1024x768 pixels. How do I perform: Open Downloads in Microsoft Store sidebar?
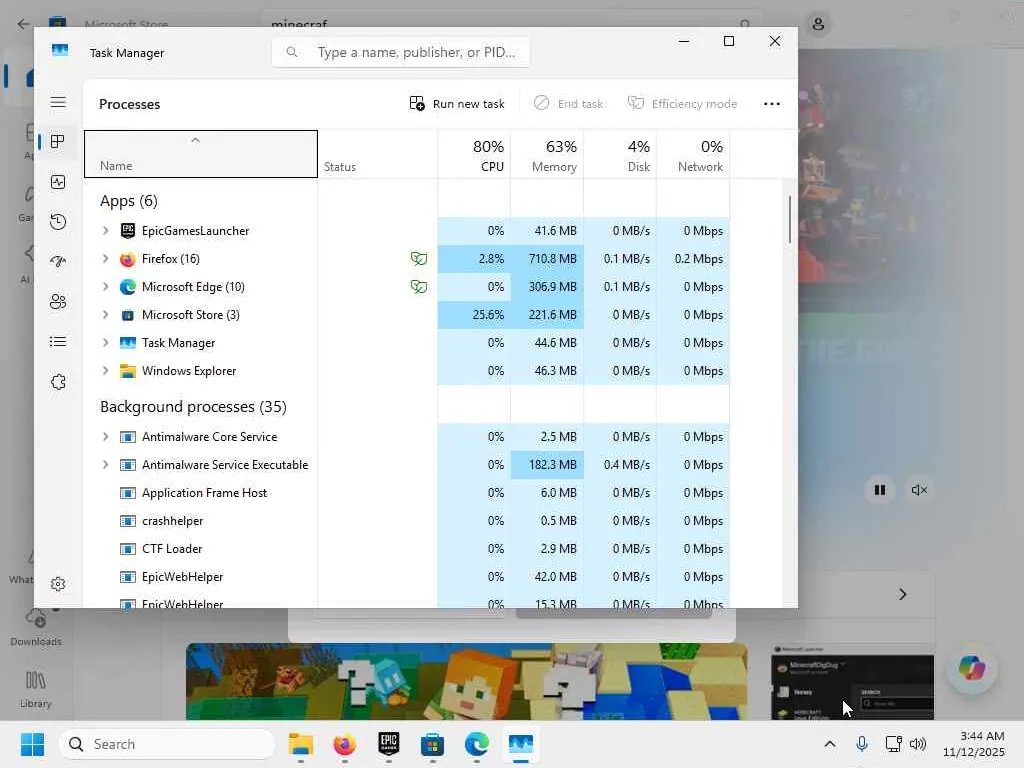point(36,628)
